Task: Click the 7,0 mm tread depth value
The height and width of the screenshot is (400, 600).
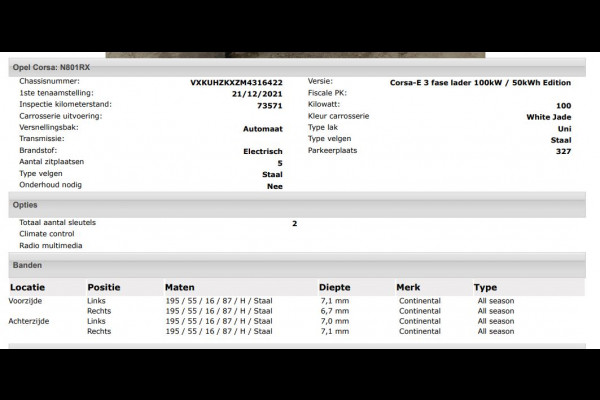Action: (335, 321)
